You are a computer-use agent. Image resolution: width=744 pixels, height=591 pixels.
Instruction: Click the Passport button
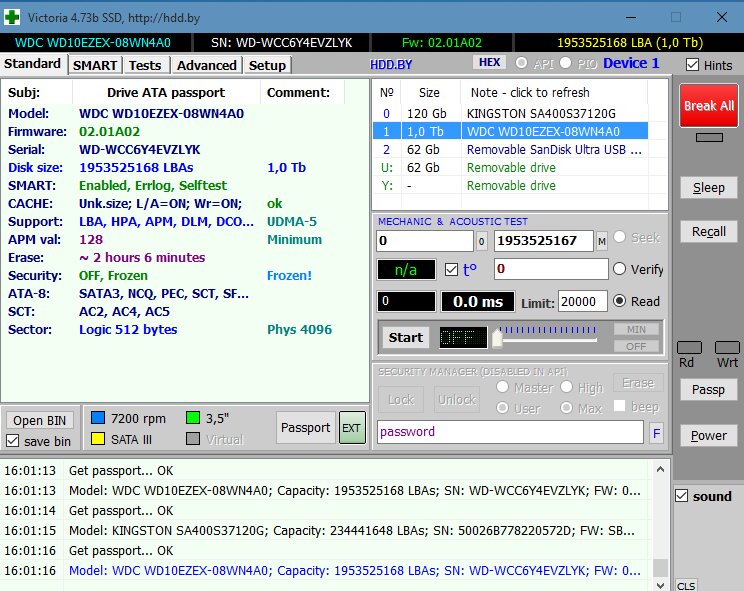pos(306,428)
